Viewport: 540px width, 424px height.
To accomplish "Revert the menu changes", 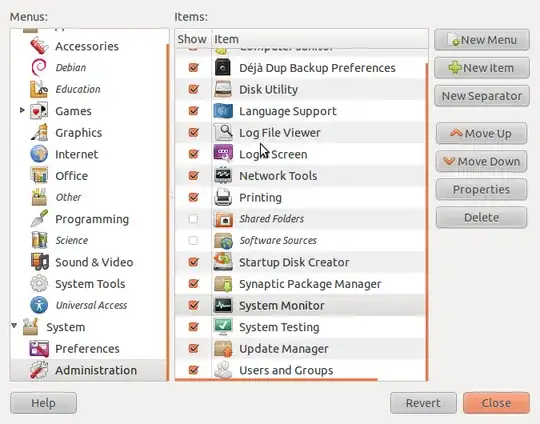I will tap(423, 403).
